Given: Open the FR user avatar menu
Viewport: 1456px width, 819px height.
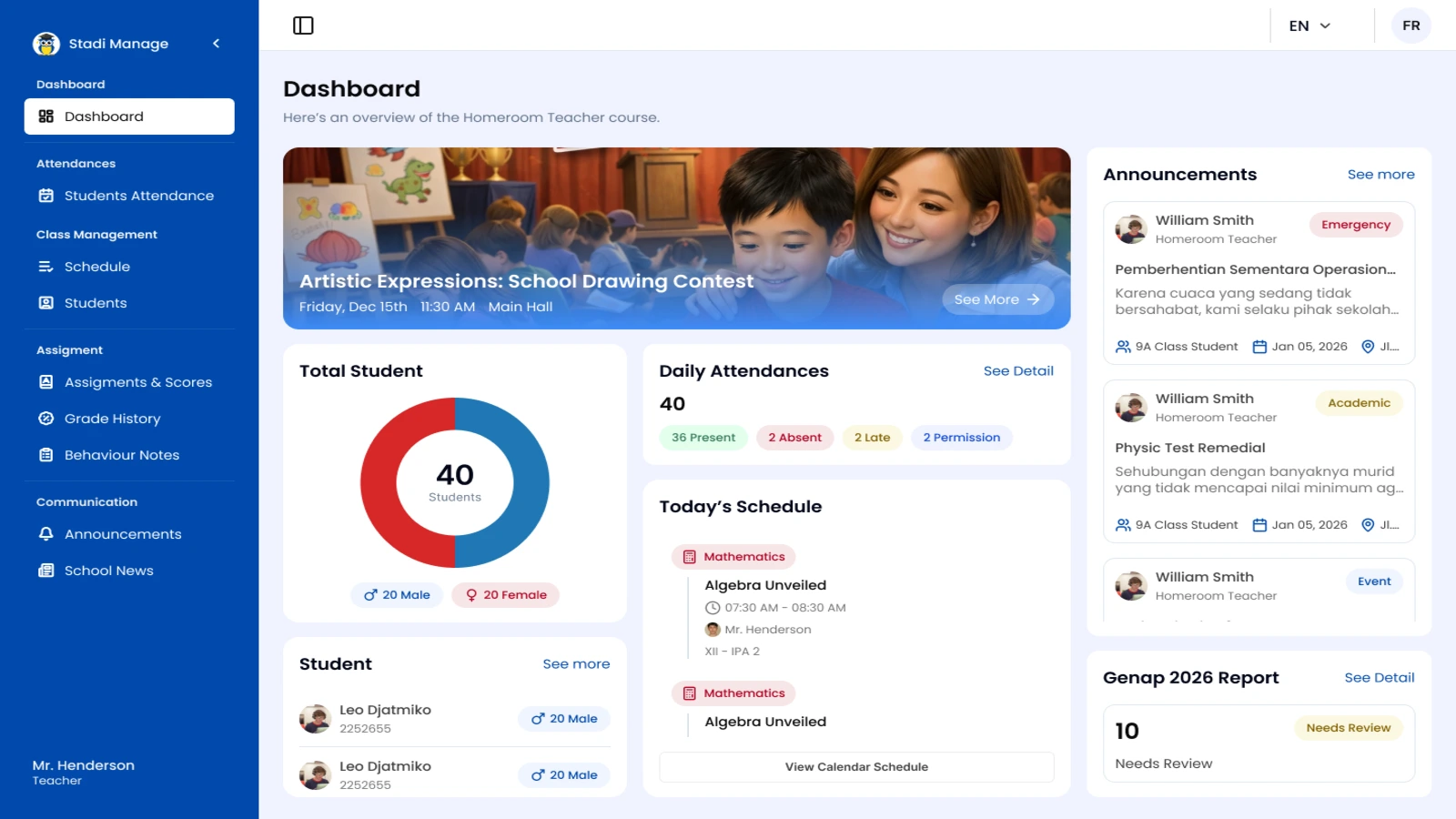Looking at the screenshot, I should pos(1411,25).
